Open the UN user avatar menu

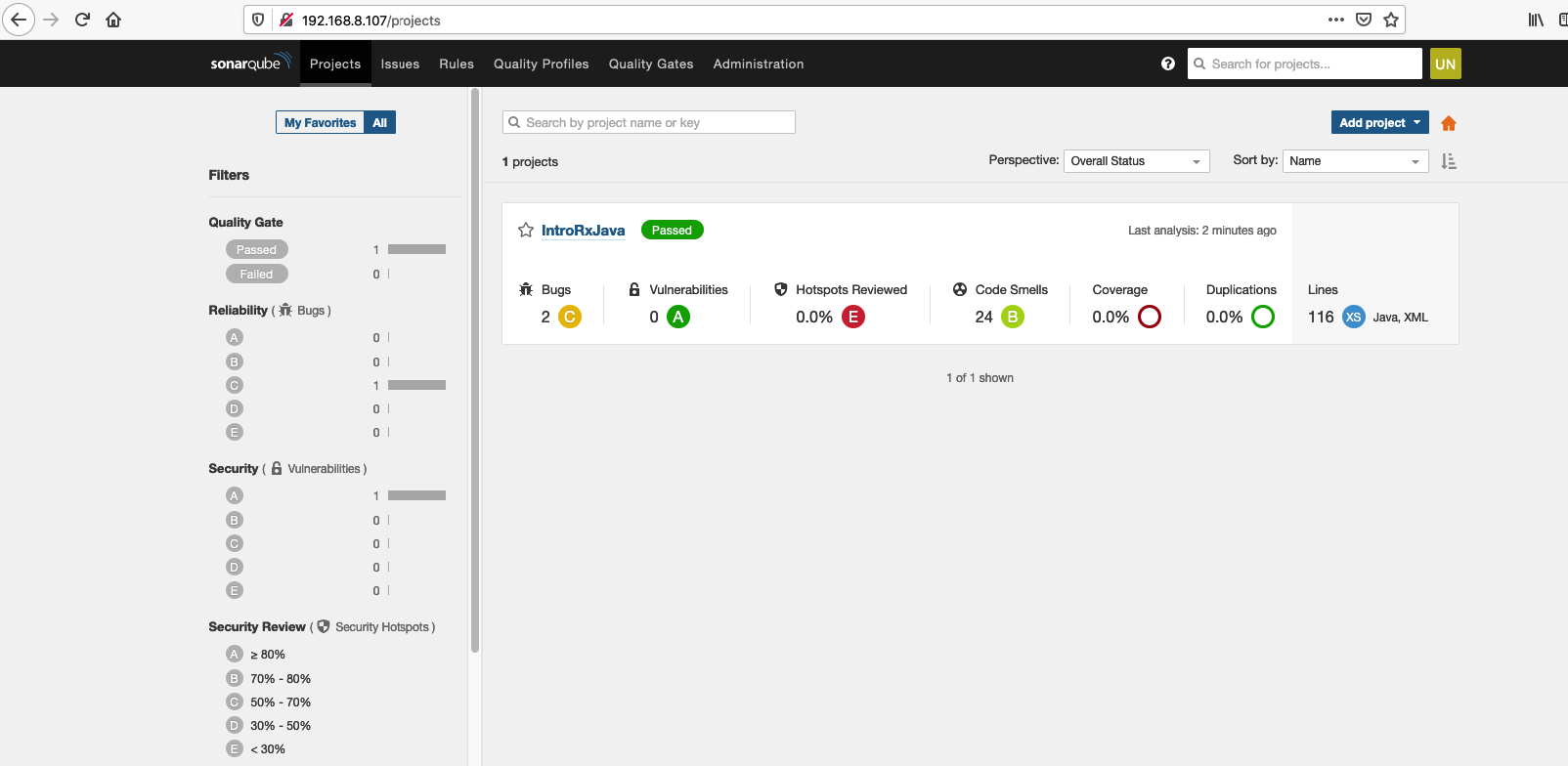point(1445,64)
